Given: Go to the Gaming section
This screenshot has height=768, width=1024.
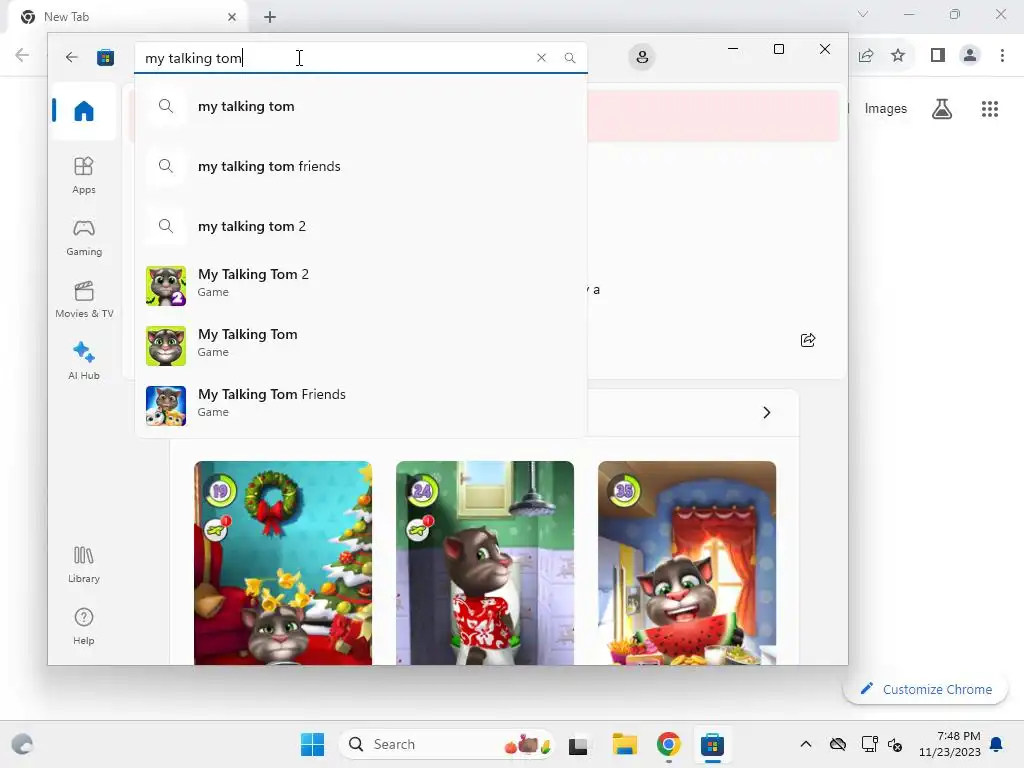Looking at the screenshot, I should 84,238.
